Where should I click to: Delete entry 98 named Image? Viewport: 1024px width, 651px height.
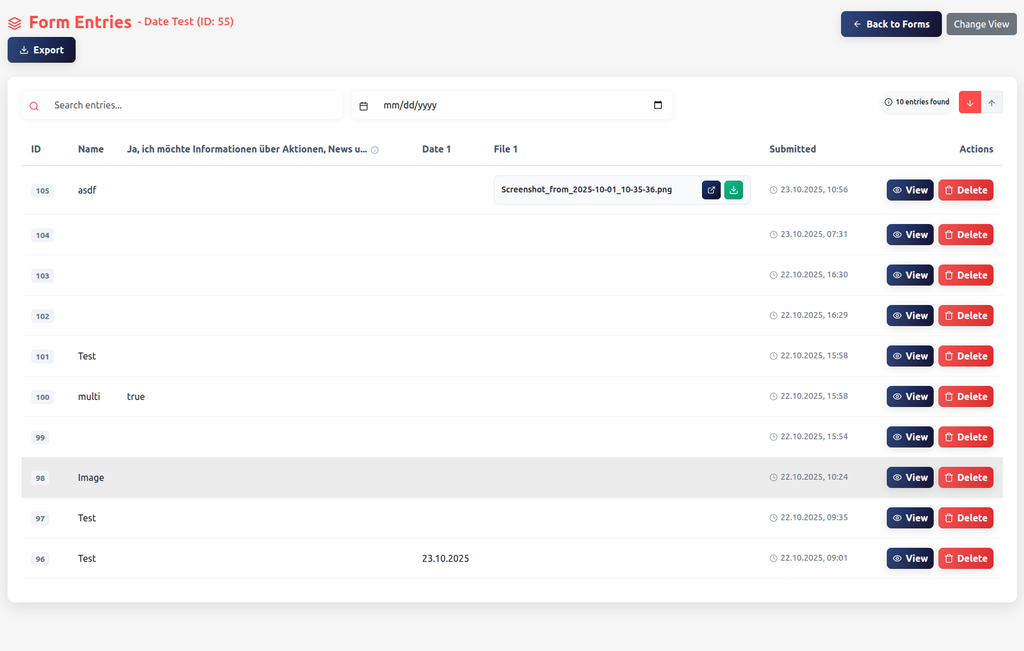tap(965, 477)
